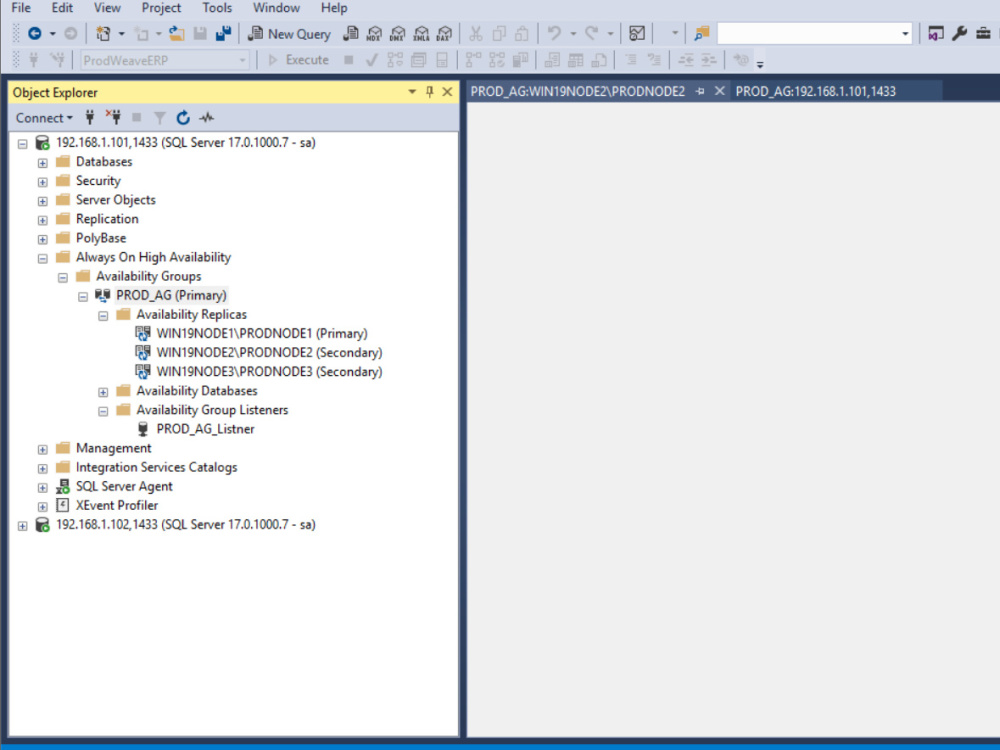1000x750 pixels.
Task: Collapse the Availability Groups folder
Action: coord(62,277)
